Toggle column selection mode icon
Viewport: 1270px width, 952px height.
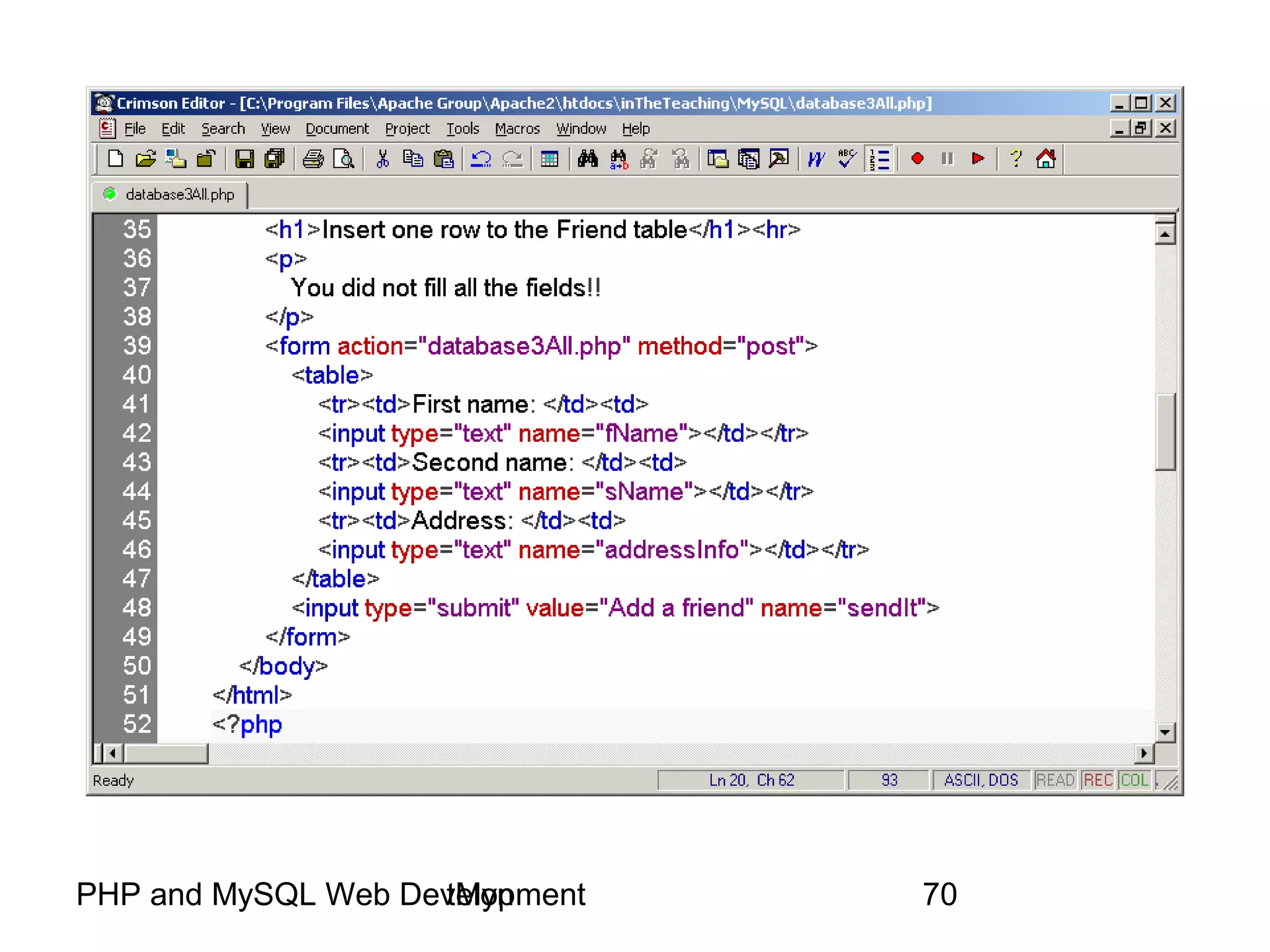(549, 159)
